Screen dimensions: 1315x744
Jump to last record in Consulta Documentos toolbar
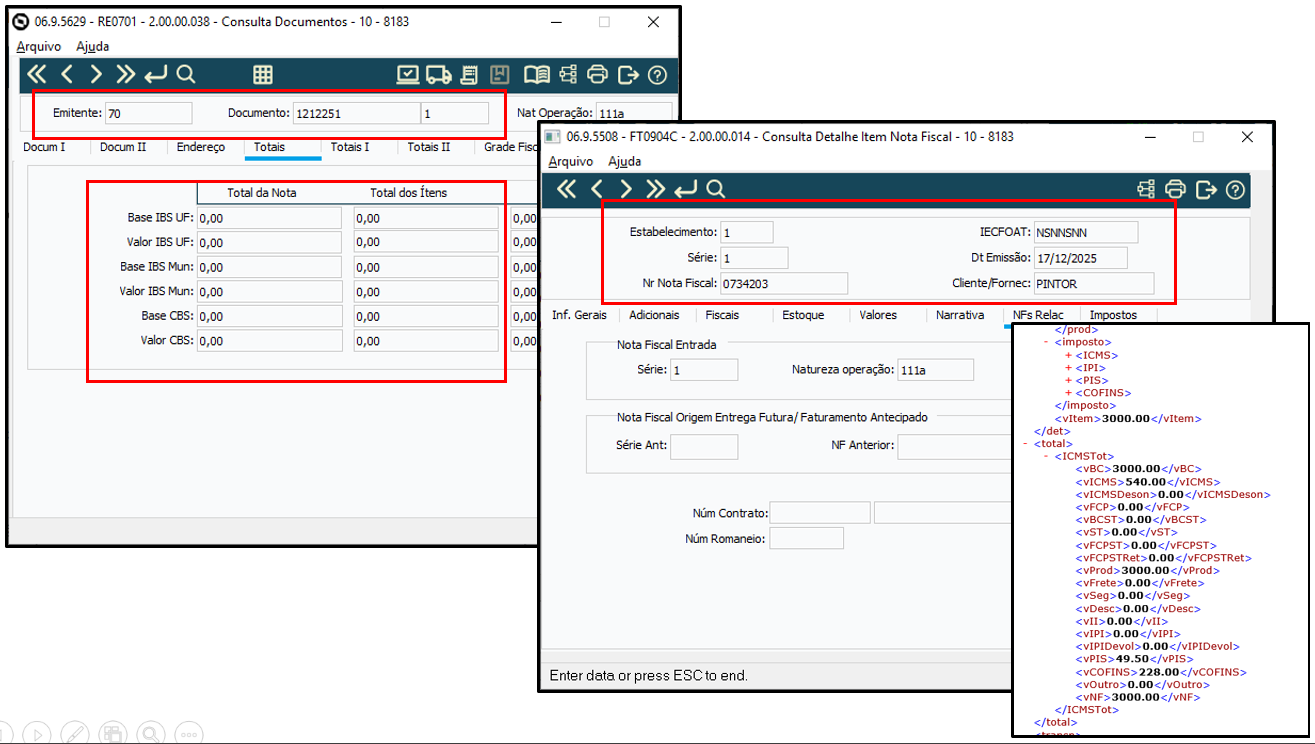pyautogui.click(x=126, y=74)
